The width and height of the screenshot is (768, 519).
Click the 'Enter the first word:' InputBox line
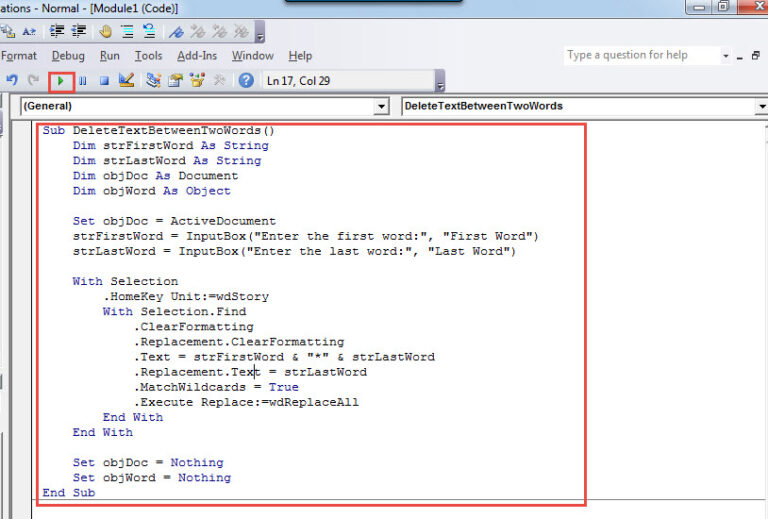(x=306, y=236)
